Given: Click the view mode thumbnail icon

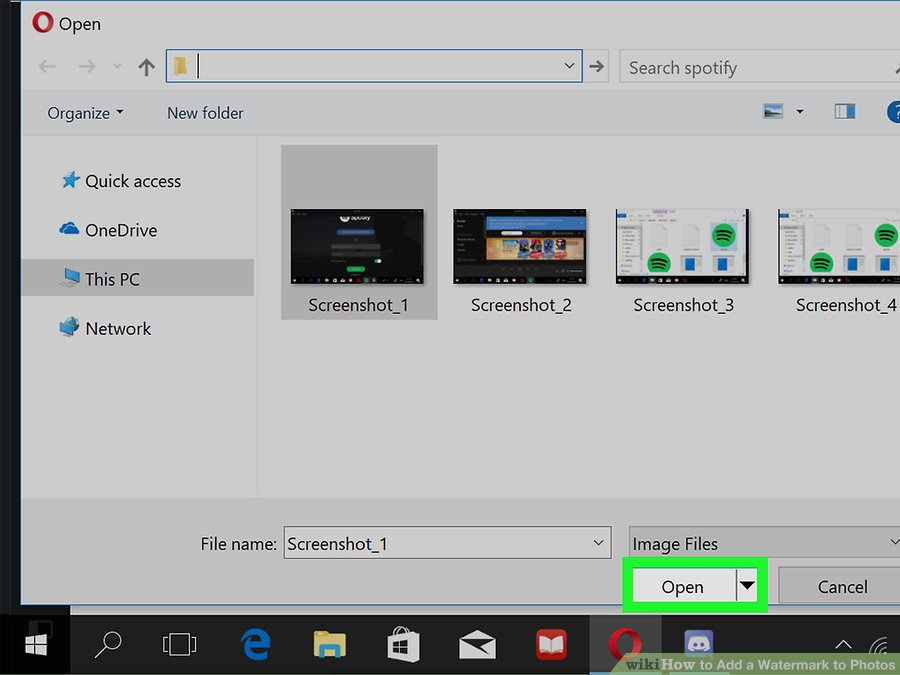Looking at the screenshot, I should 773,111.
